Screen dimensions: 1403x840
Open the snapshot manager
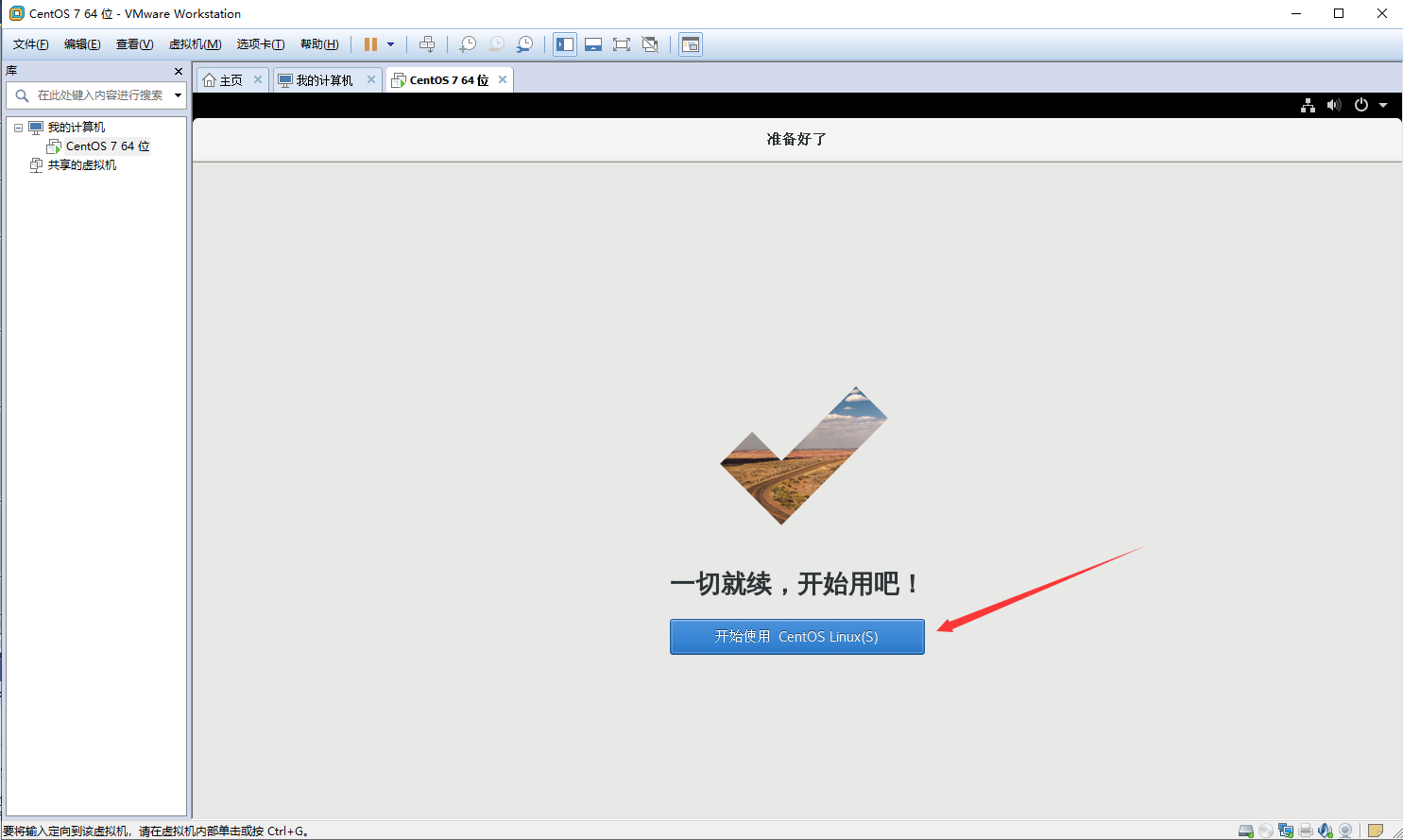524,44
